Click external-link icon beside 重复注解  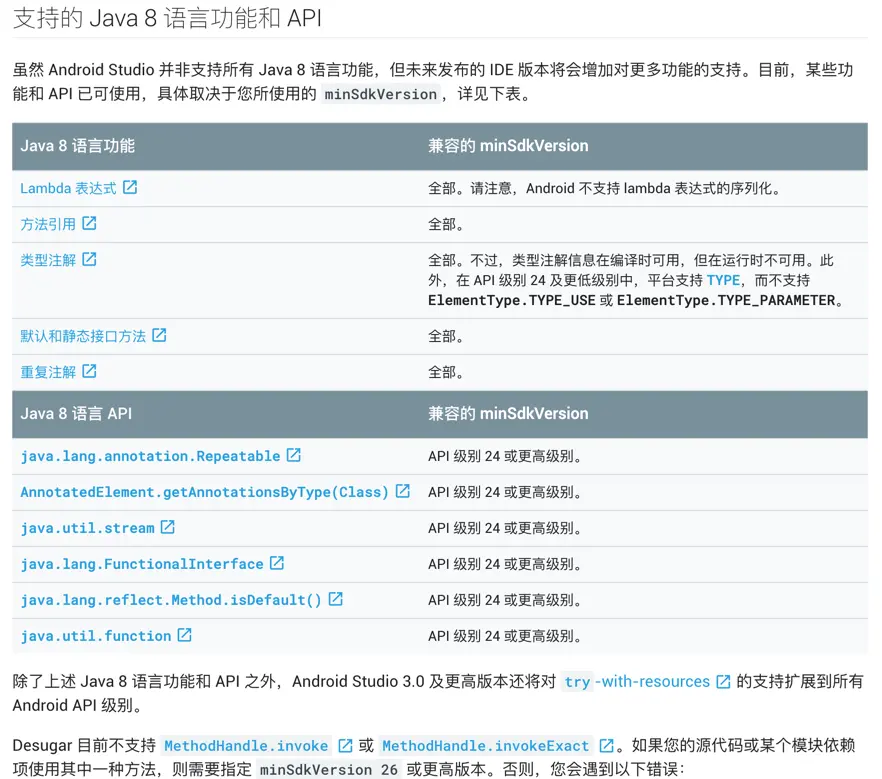click(89, 371)
